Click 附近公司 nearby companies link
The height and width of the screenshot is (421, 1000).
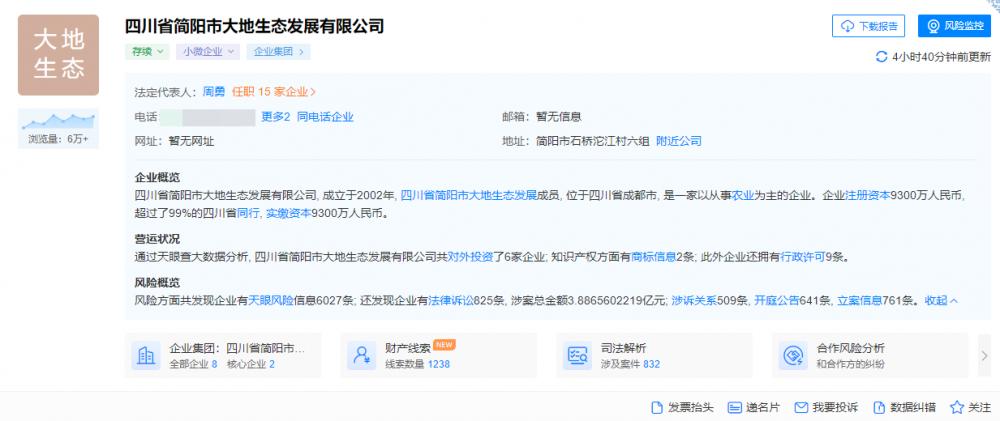coord(679,141)
